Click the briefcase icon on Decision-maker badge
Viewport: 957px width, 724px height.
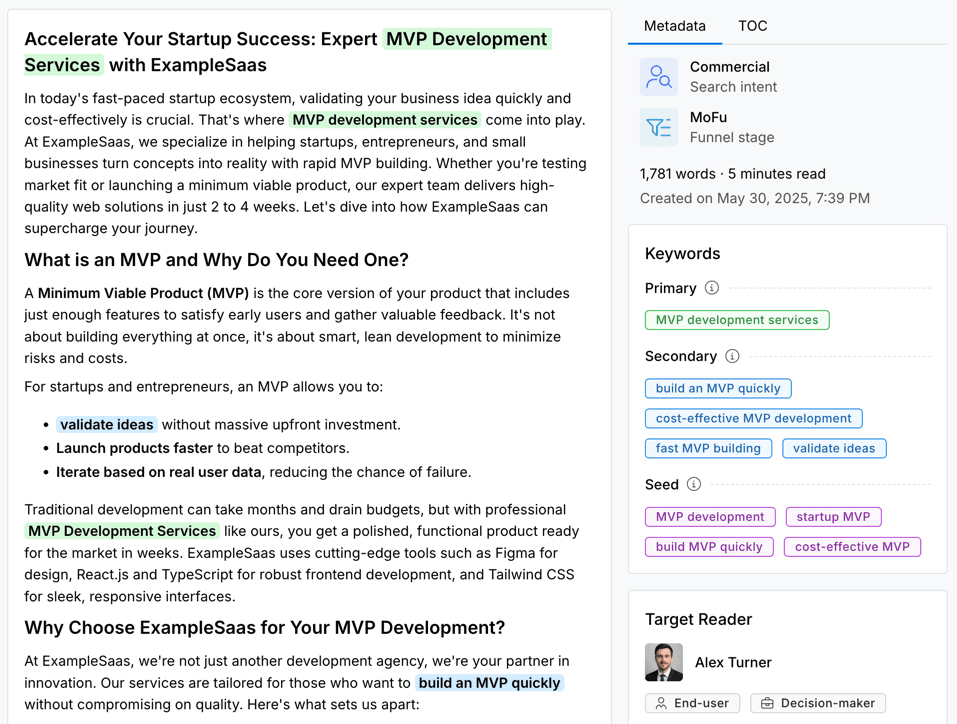pyautogui.click(x=766, y=703)
